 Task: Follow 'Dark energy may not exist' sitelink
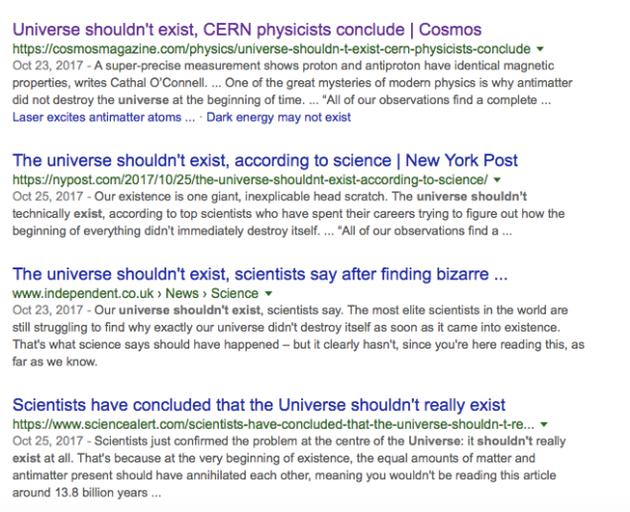click(x=278, y=117)
